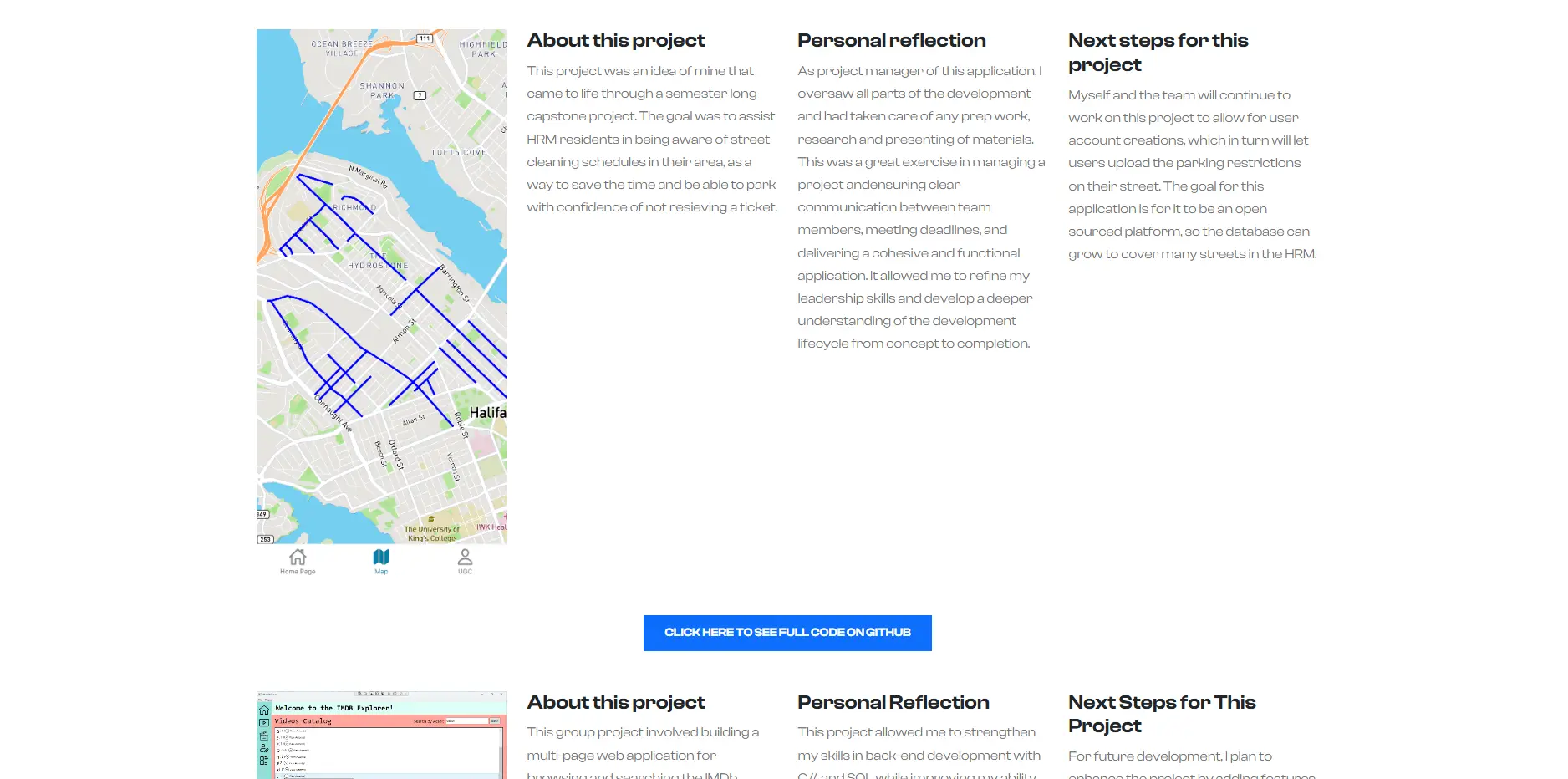
Task: Click the 'See Full Code on GitHub' button
Action: pyautogui.click(x=787, y=633)
